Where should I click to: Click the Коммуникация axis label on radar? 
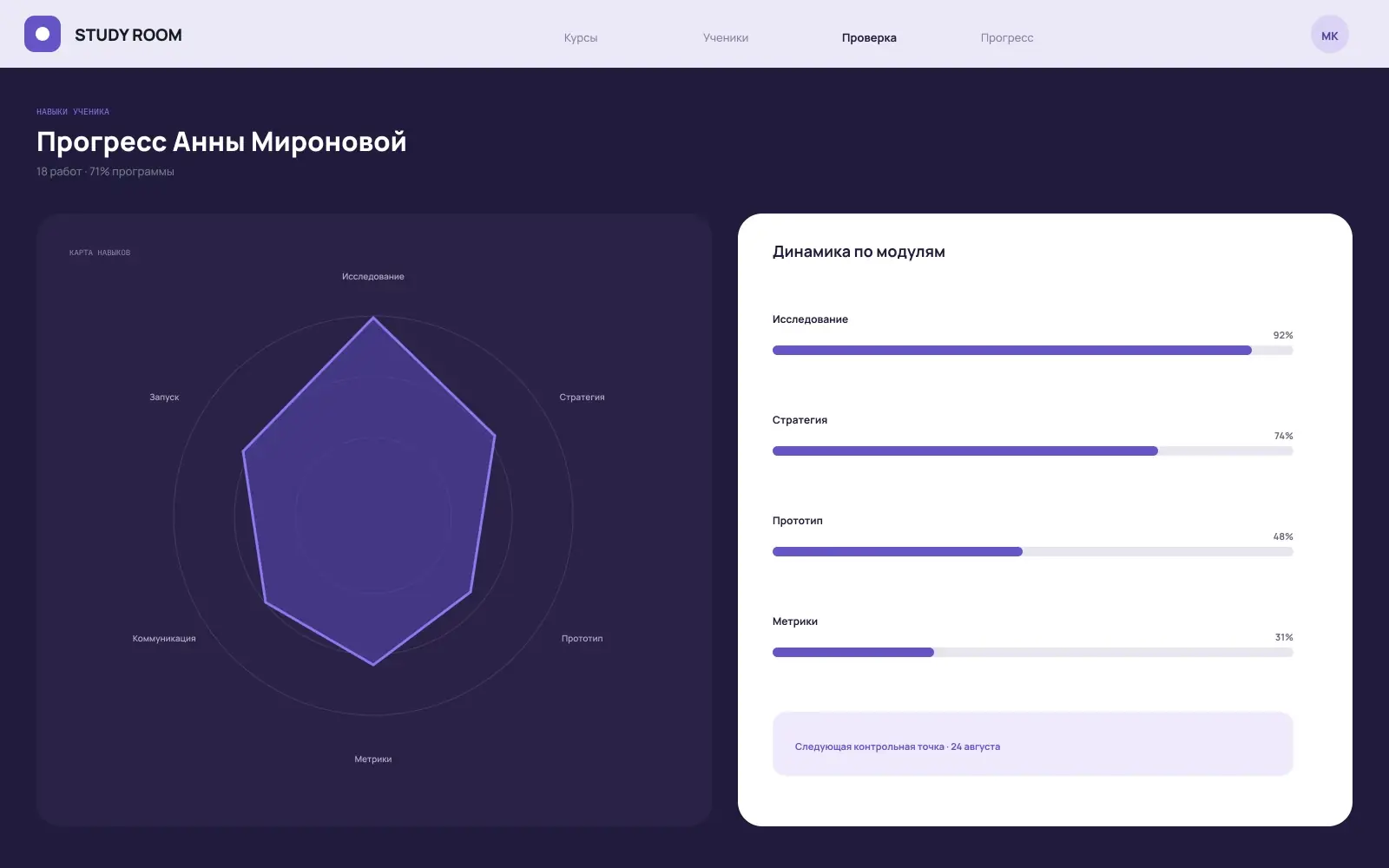[164, 638]
